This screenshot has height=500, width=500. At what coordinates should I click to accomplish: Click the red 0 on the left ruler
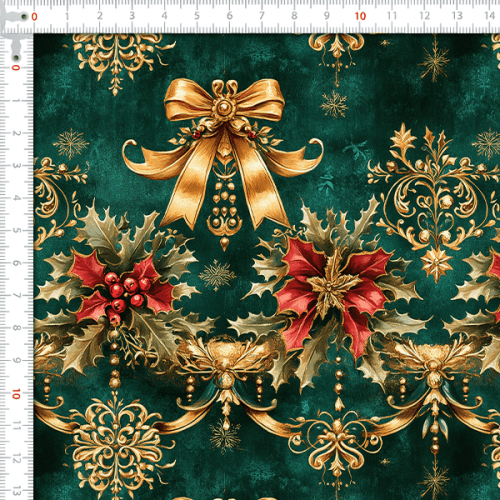(16, 68)
